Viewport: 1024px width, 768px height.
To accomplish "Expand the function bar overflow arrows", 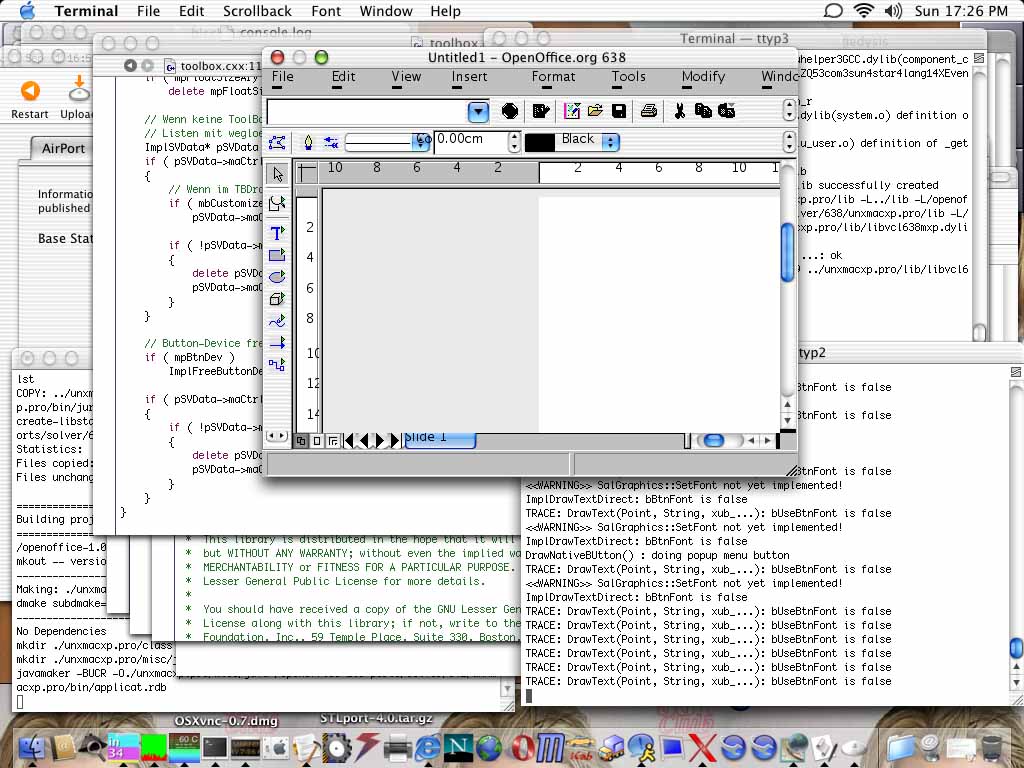I will (x=789, y=111).
